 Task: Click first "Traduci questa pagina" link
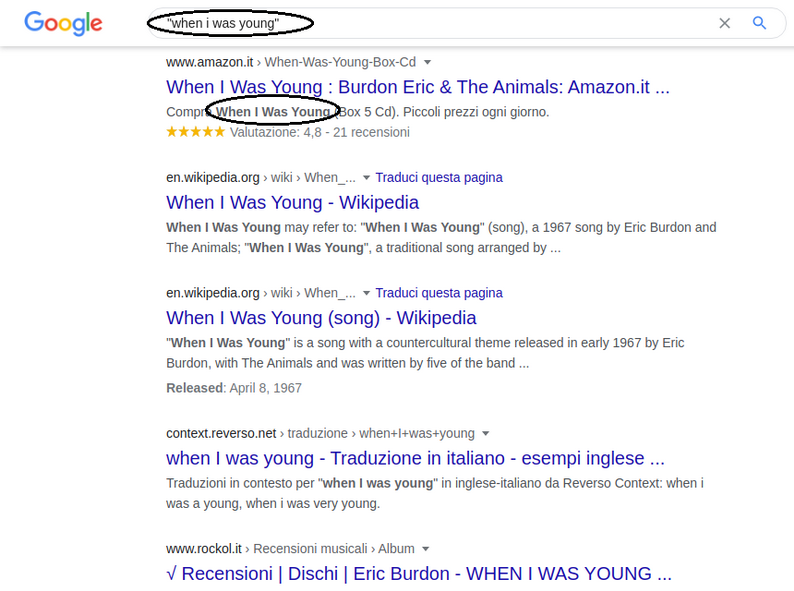[439, 178]
